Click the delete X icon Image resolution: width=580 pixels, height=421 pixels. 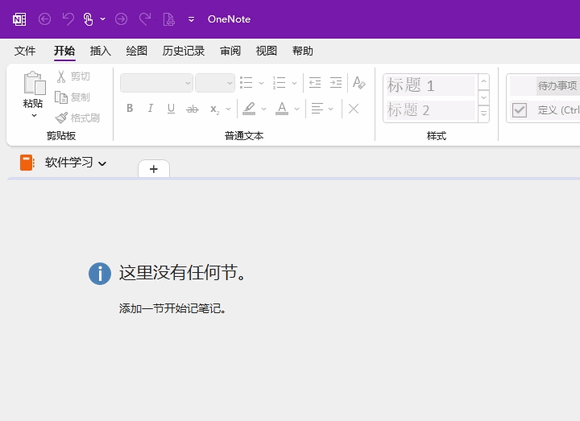coord(354,109)
